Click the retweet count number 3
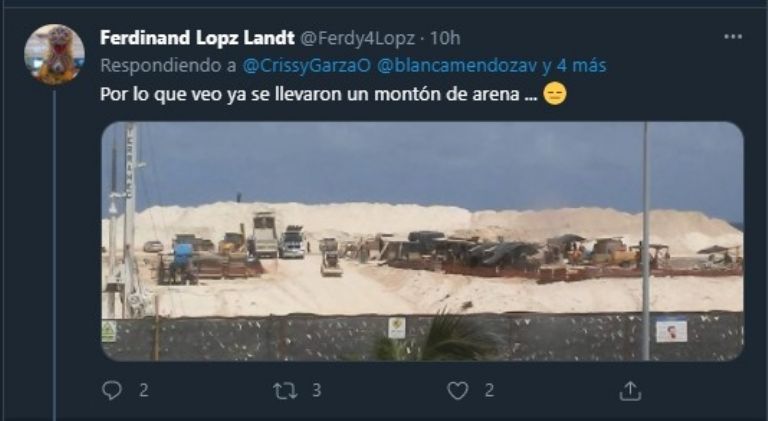Viewport: 768px width, 421px height. pos(317,390)
